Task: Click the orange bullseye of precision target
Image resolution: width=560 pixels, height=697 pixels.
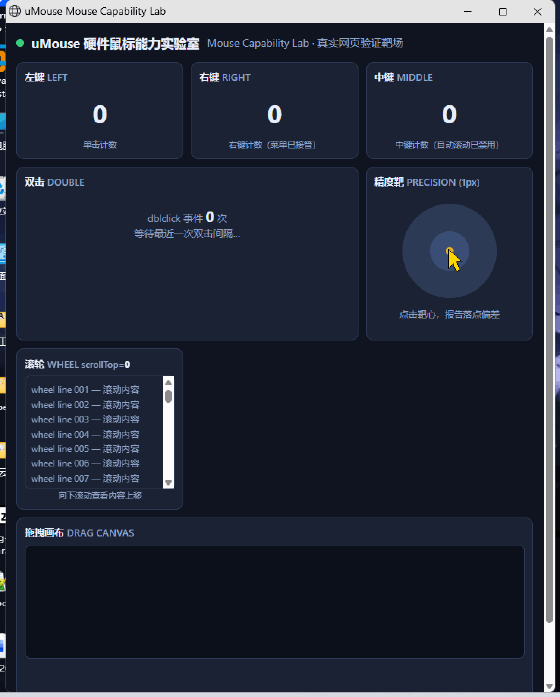Action: pyautogui.click(x=449, y=251)
